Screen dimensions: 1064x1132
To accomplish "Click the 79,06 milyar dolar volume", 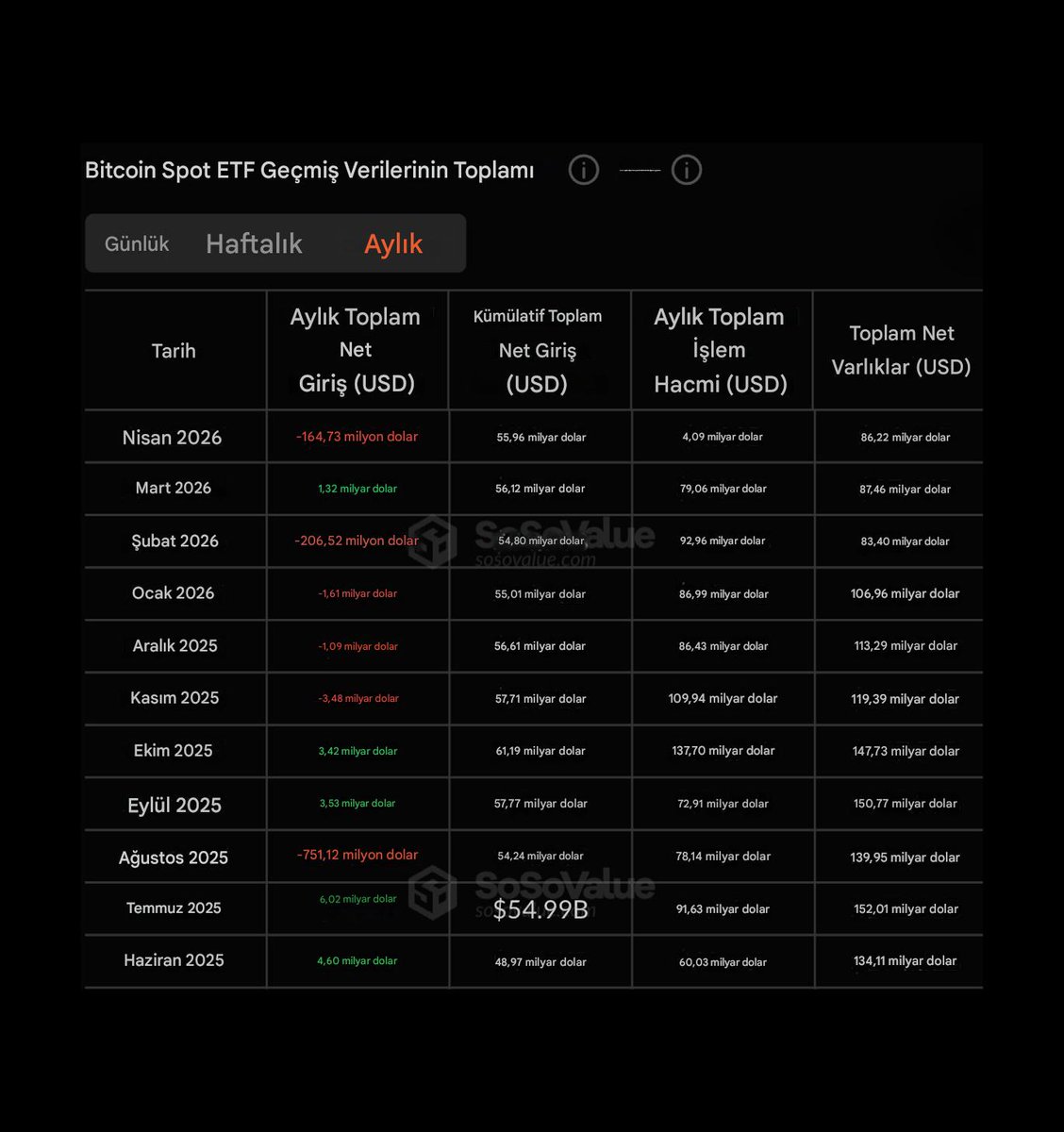I will (x=723, y=489).
